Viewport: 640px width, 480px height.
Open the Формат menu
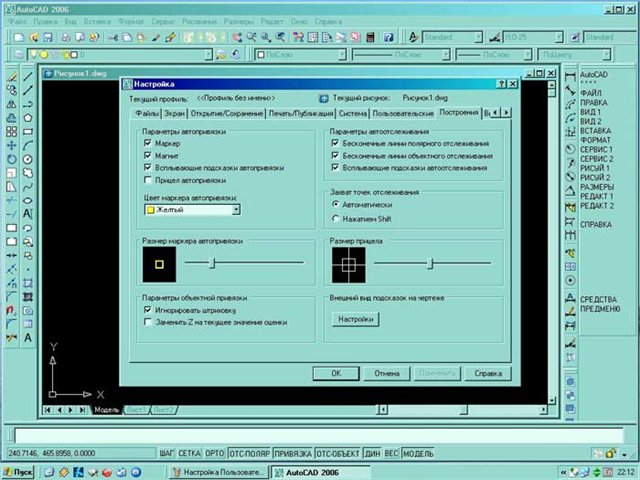click(x=128, y=21)
